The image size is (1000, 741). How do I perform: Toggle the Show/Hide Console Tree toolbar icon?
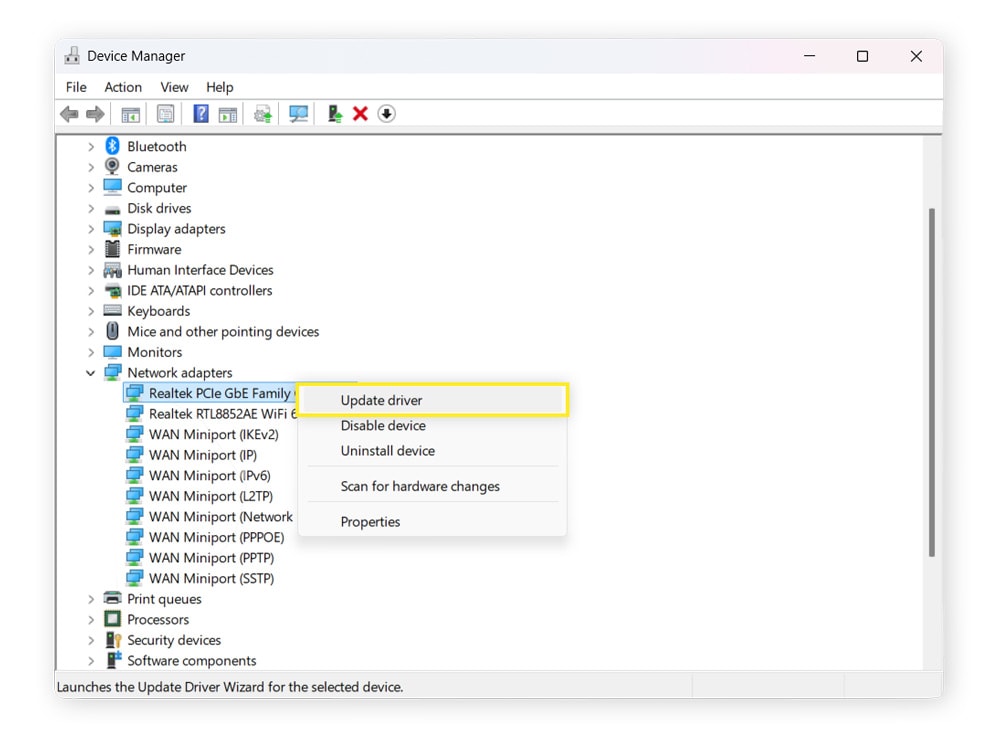tap(131, 113)
